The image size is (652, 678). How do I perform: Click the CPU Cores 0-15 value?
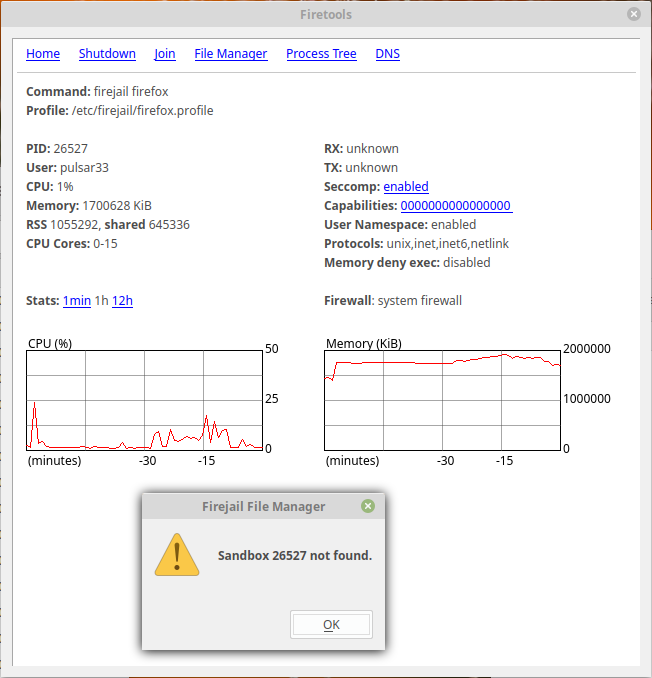coord(105,243)
